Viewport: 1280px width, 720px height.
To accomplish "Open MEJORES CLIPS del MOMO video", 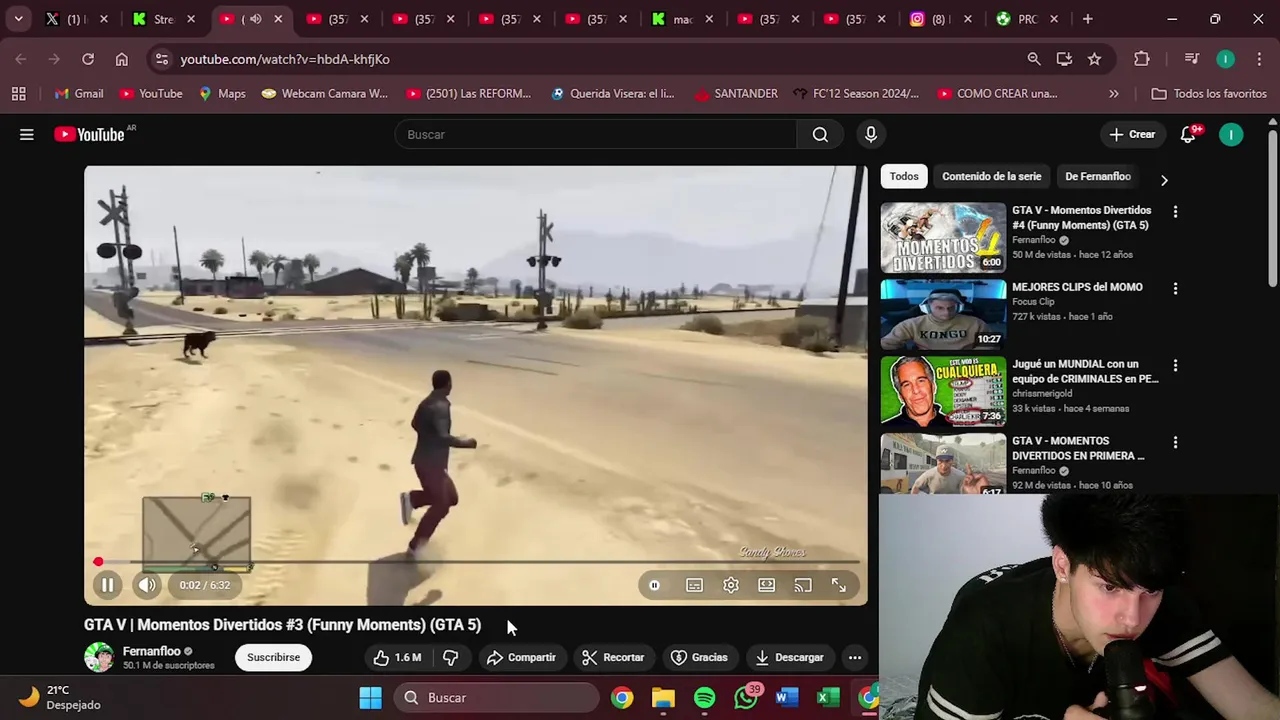I will tap(943, 315).
